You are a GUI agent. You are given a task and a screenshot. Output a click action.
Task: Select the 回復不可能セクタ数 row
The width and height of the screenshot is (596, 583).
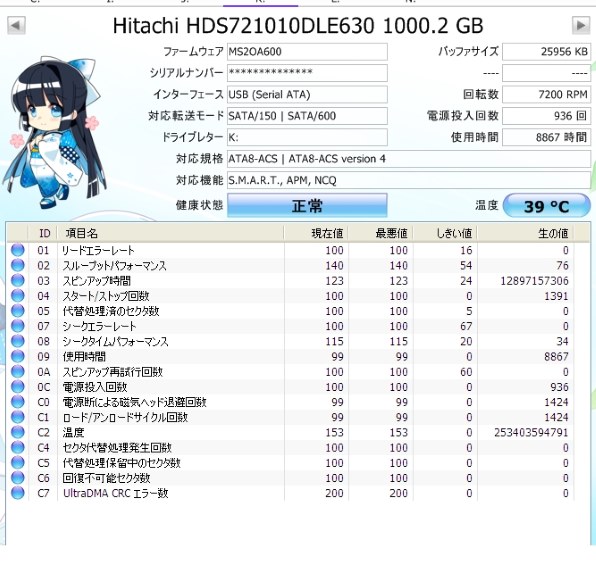coord(290,478)
